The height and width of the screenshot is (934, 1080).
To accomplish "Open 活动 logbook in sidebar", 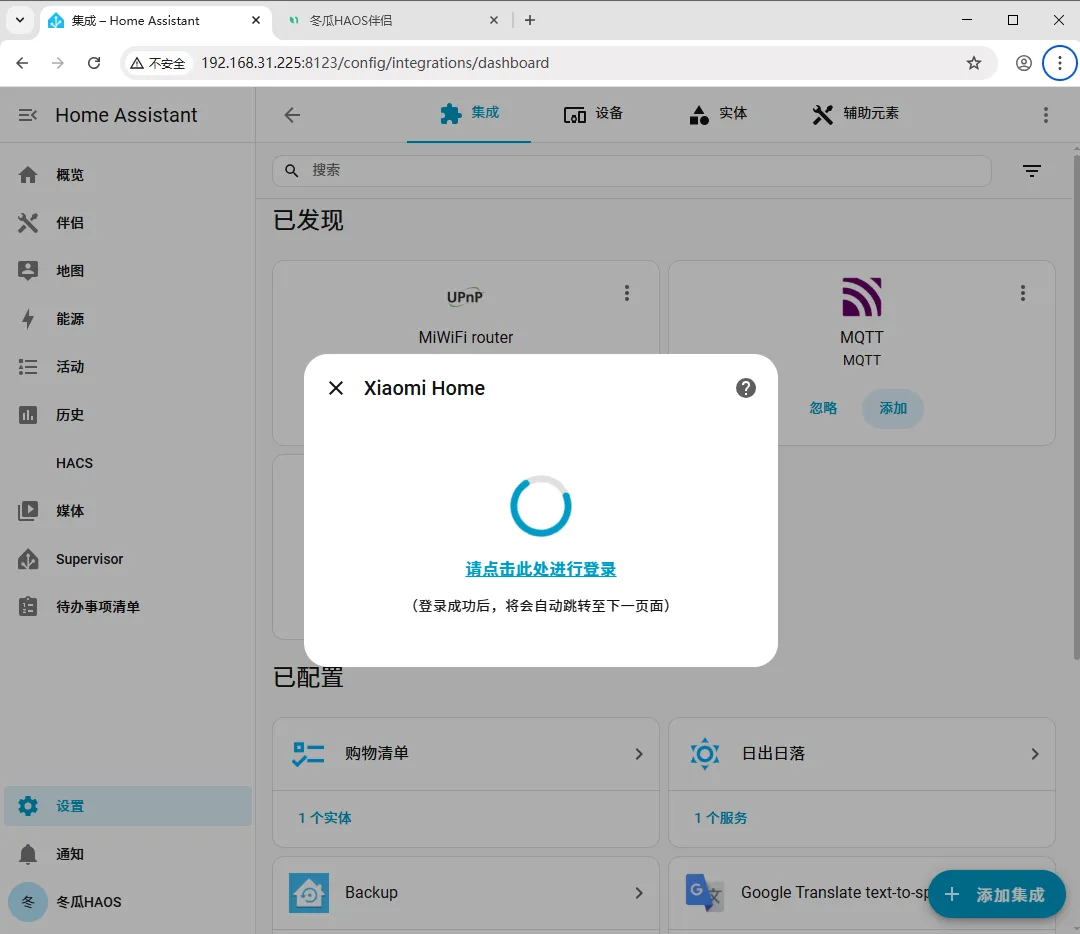I will (x=128, y=367).
